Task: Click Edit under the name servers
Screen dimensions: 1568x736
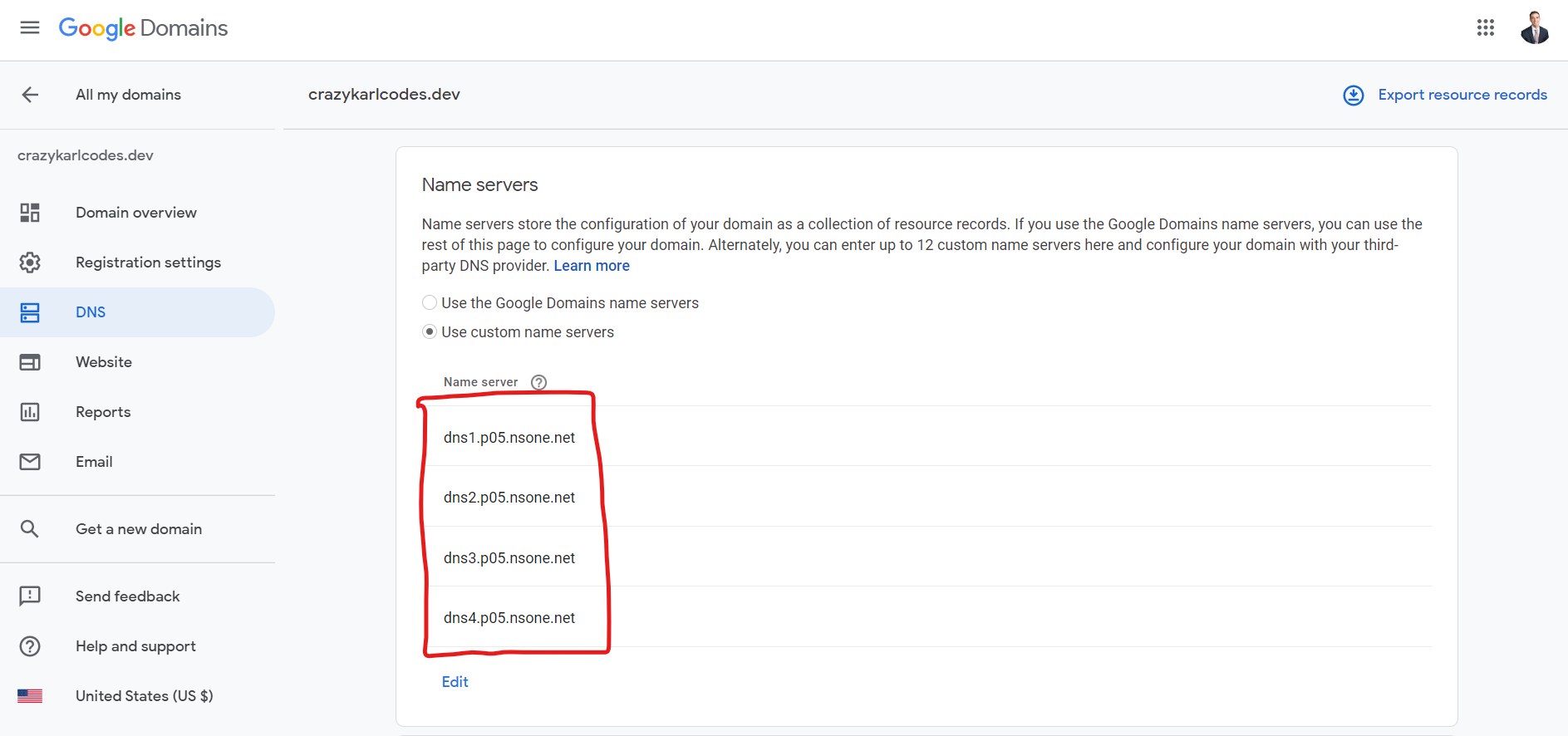Action: click(x=455, y=682)
